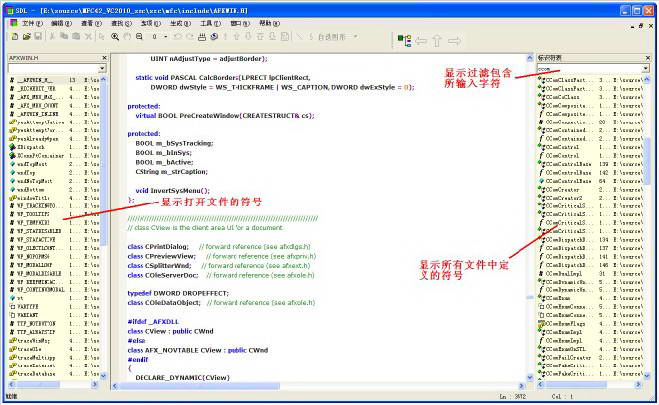Viewport: 659px width, 405px height.
Task: Close the 标识符表 identifier panel
Action: click(648, 58)
